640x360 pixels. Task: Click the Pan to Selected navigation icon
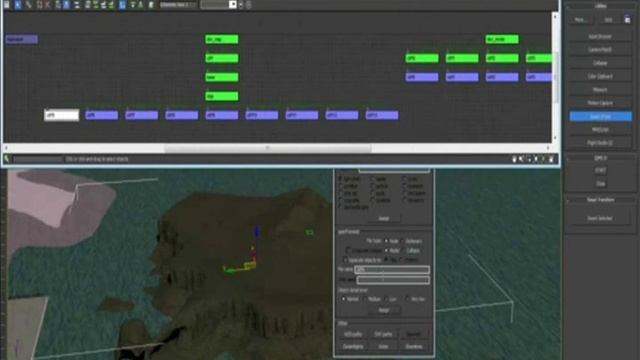click(x=551, y=159)
